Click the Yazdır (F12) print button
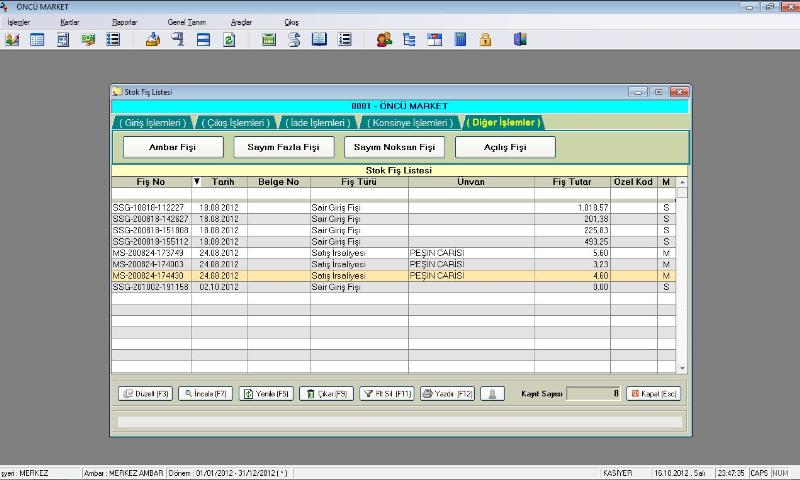This screenshot has height=480, width=800. 447,394
